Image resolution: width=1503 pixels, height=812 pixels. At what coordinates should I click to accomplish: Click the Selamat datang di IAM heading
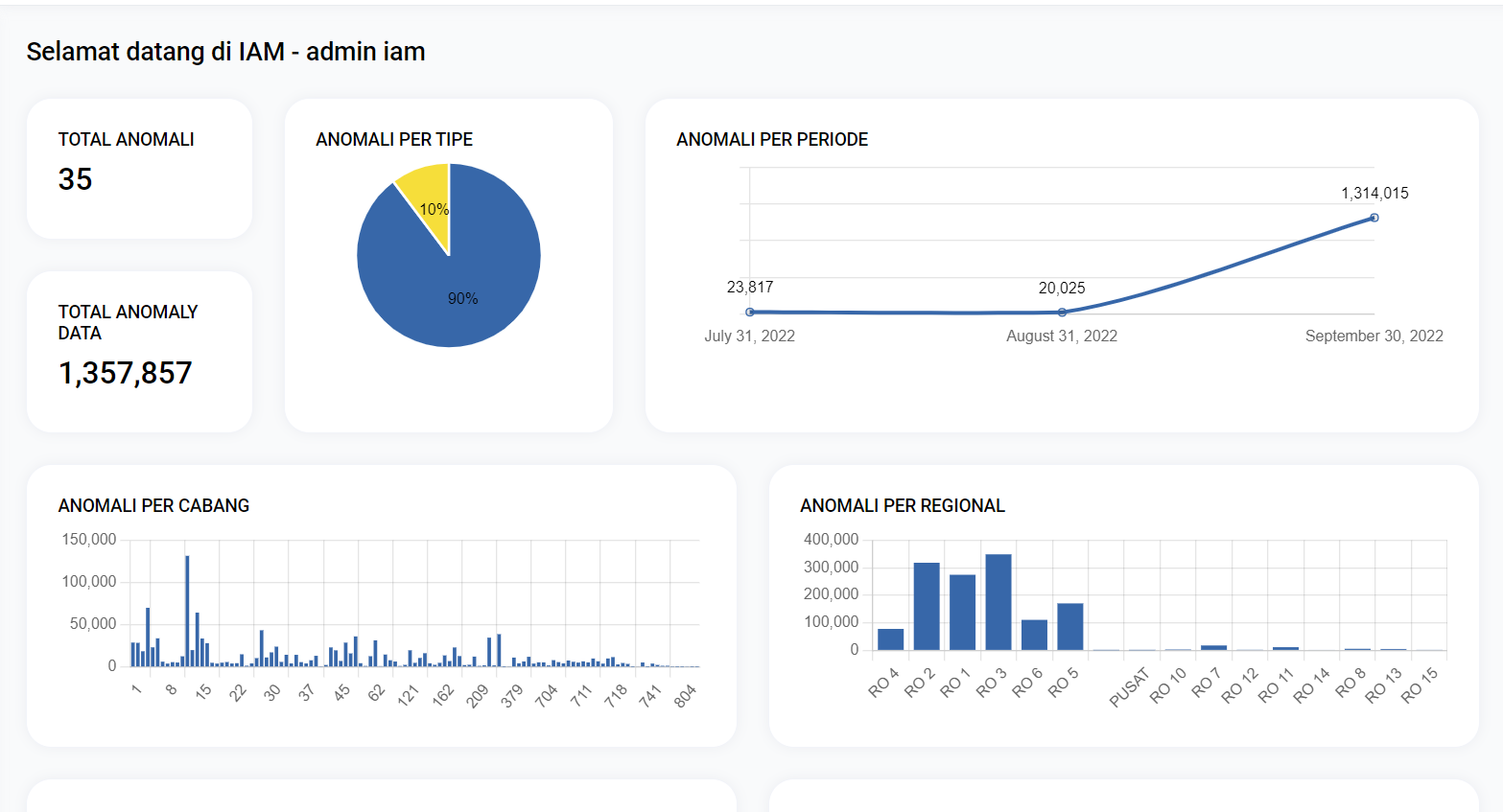(x=225, y=51)
